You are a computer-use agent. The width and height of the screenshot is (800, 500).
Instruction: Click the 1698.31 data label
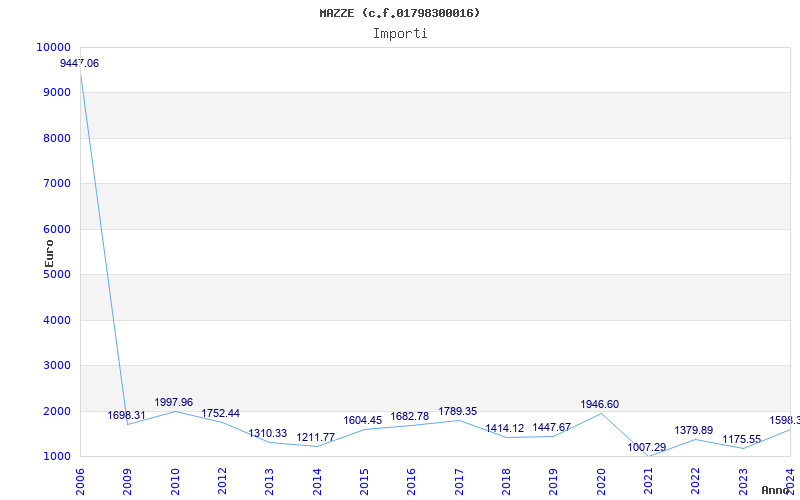(x=127, y=415)
